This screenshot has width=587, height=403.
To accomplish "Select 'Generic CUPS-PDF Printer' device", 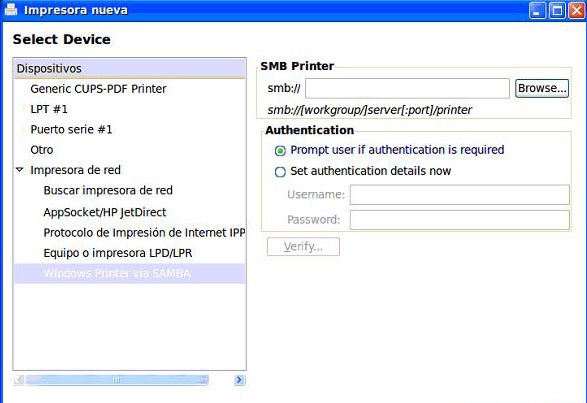I will (98, 89).
